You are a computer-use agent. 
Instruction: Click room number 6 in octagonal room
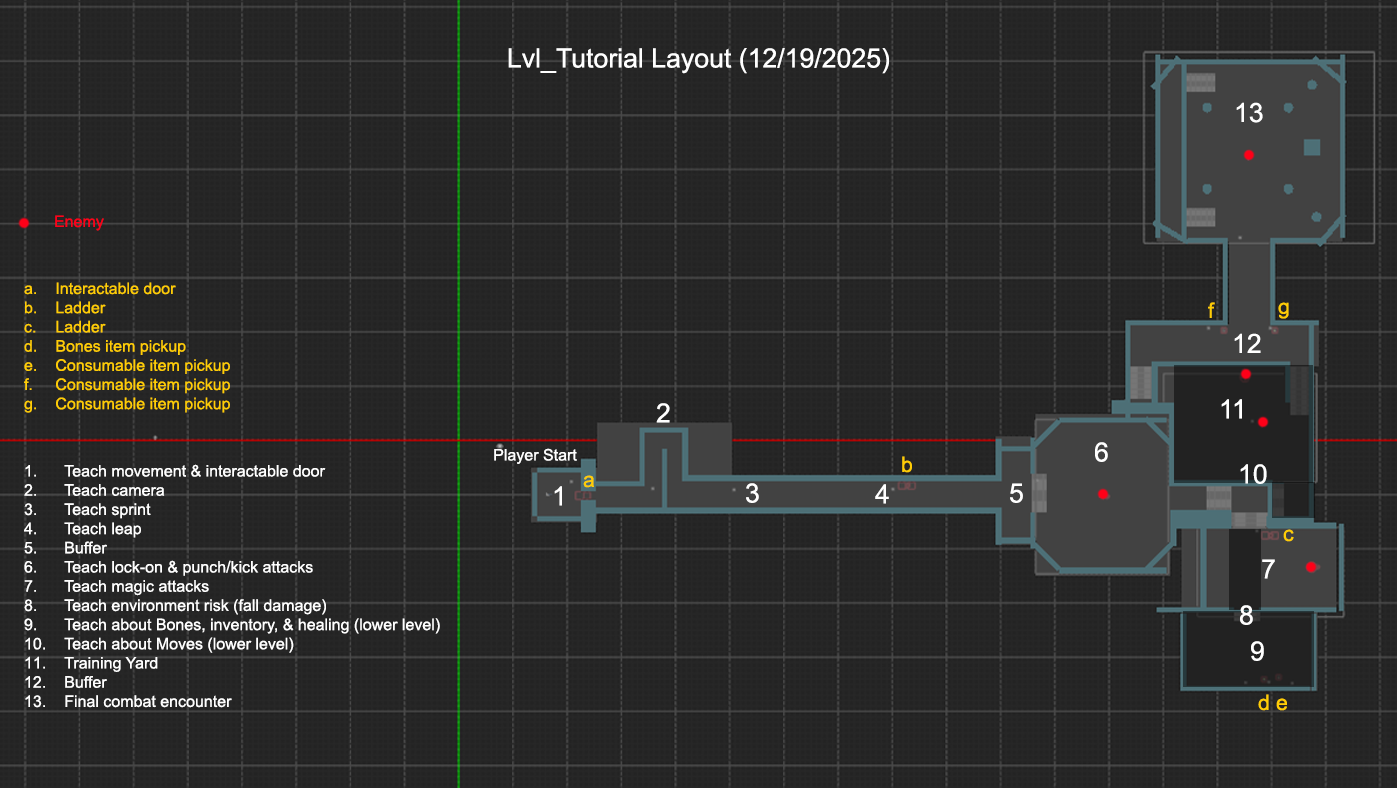click(1101, 453)
